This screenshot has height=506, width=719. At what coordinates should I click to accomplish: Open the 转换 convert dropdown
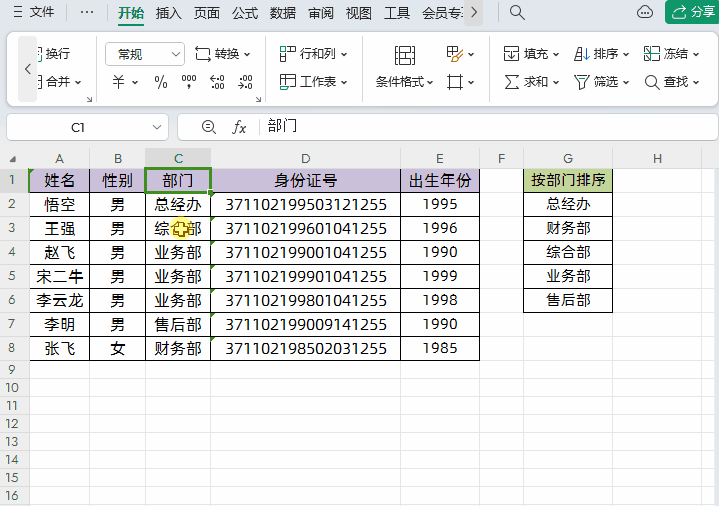click(x=223, y=54)
